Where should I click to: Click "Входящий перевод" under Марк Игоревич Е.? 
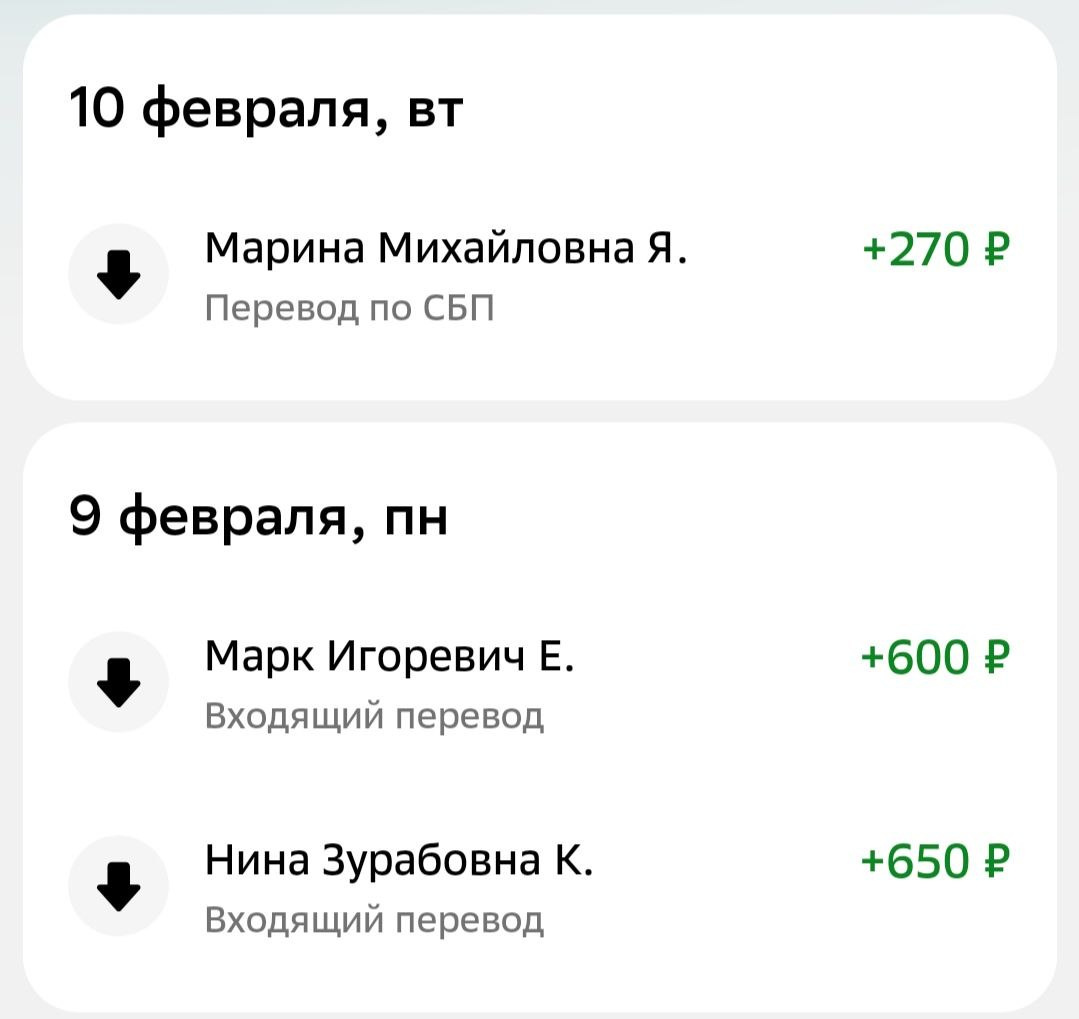[374, 716]
